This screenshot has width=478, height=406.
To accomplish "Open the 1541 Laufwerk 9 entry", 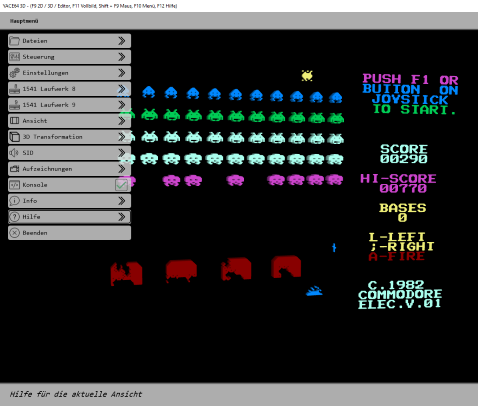I will 69,105.
